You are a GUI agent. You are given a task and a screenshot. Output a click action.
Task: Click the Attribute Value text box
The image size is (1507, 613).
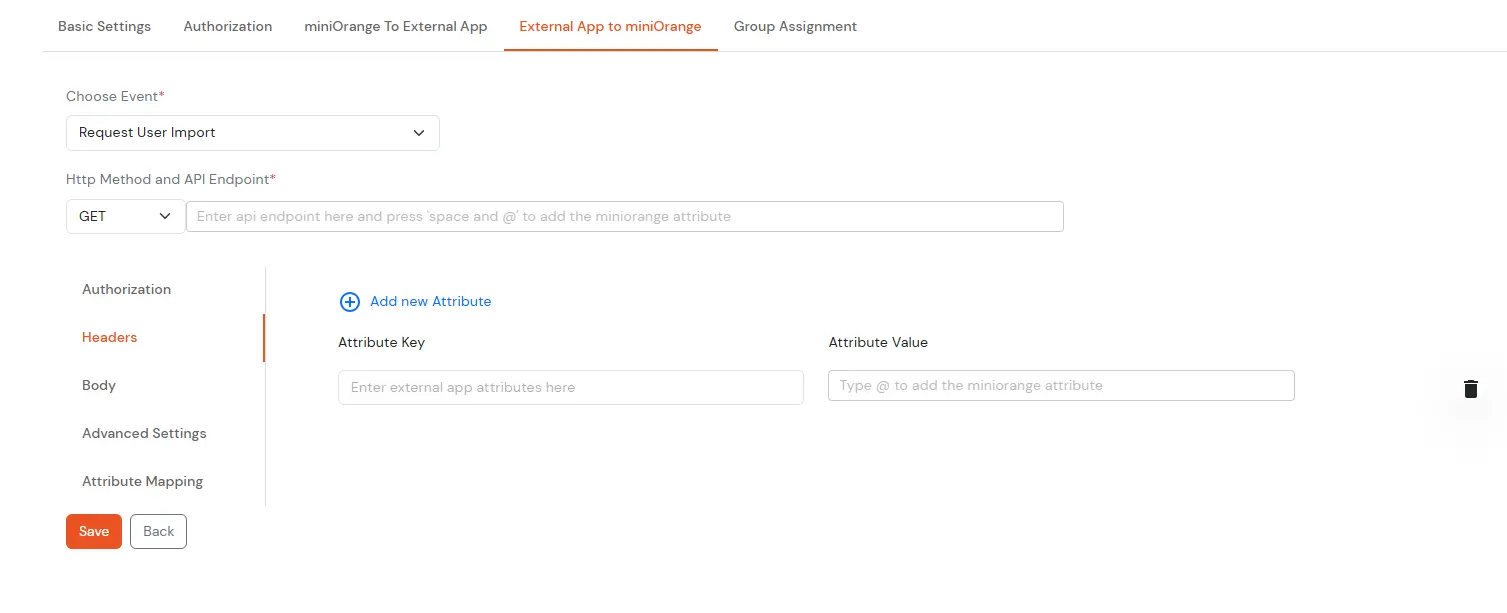[x=1060, y=385]
